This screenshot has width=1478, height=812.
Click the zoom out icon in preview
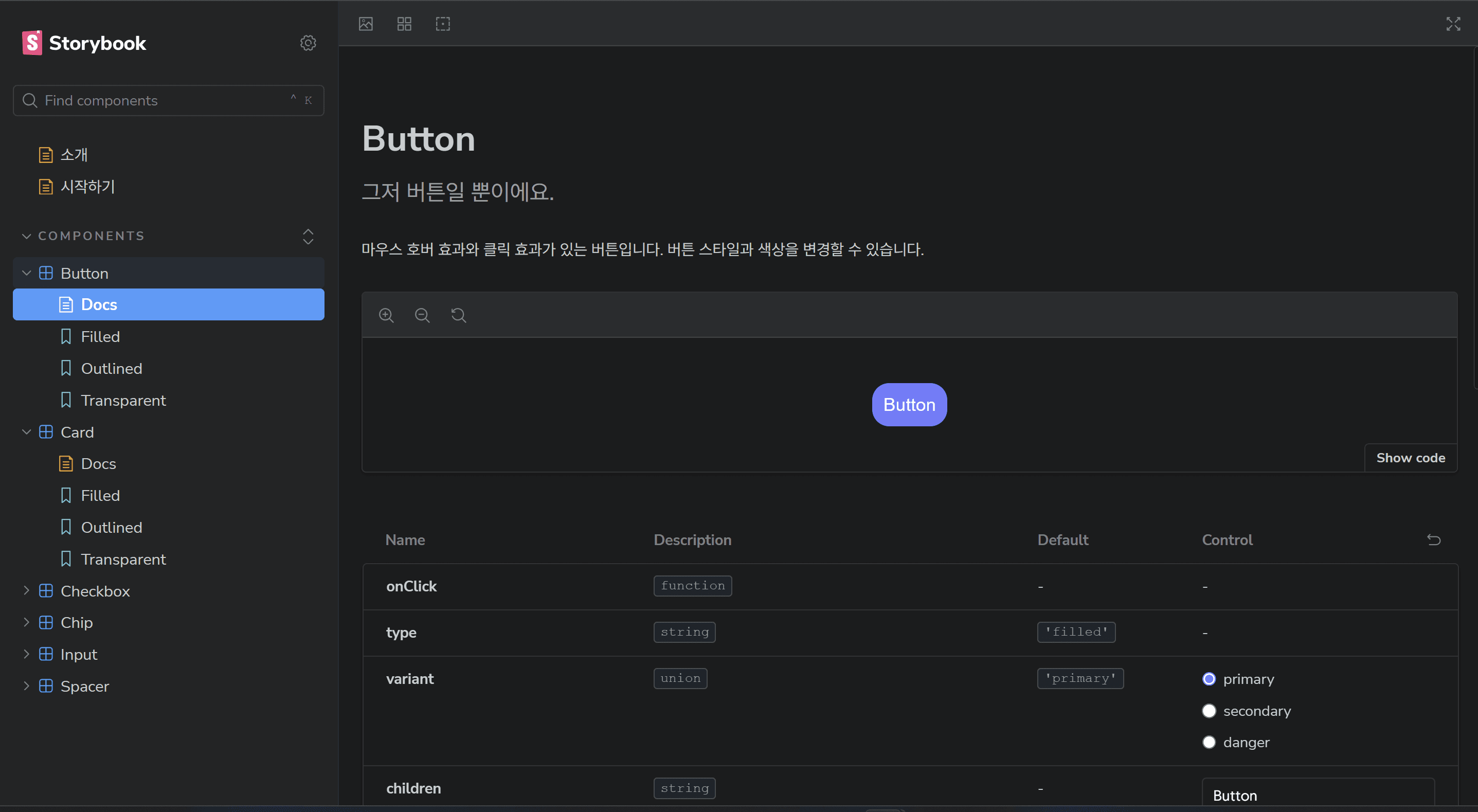[x=421, y=315]
